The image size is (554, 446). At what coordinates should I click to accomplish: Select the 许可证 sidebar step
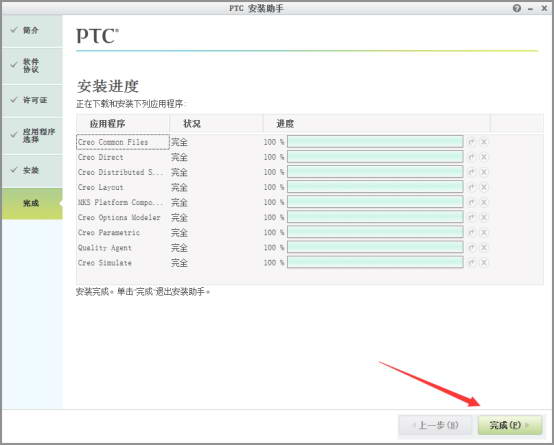[x=32, y=100]
